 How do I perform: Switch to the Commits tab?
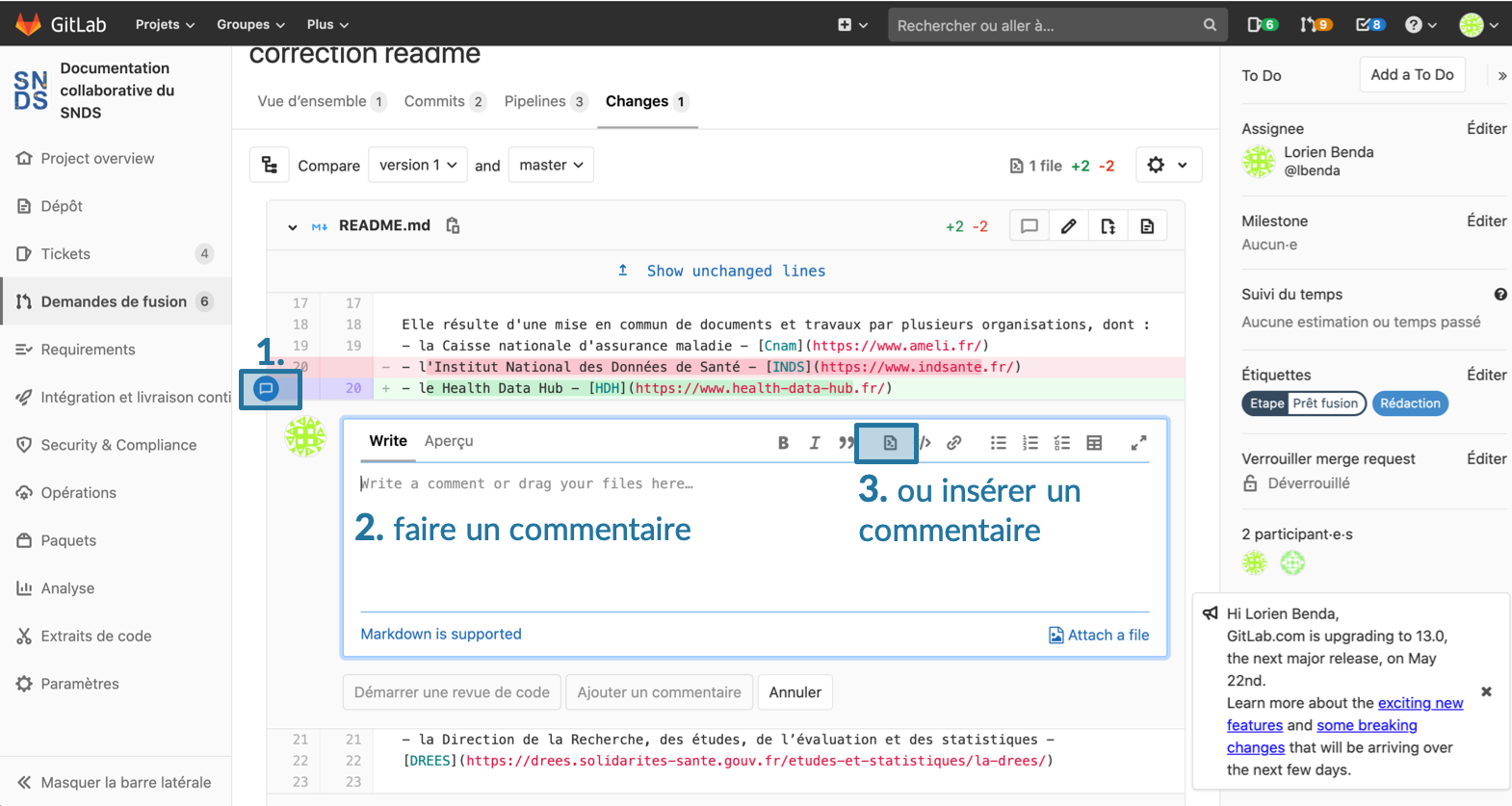445,101
